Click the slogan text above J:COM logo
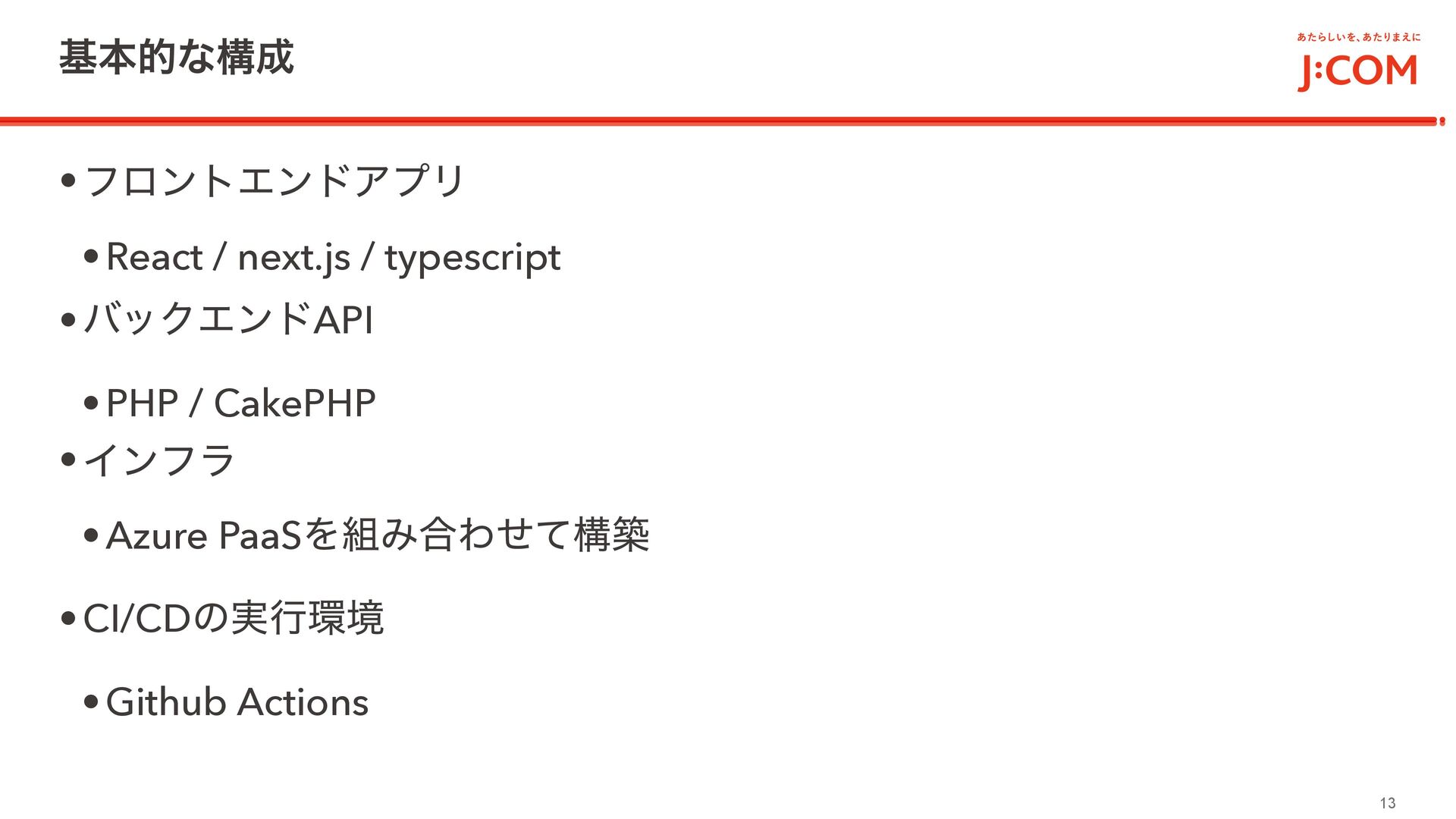 1358,36
